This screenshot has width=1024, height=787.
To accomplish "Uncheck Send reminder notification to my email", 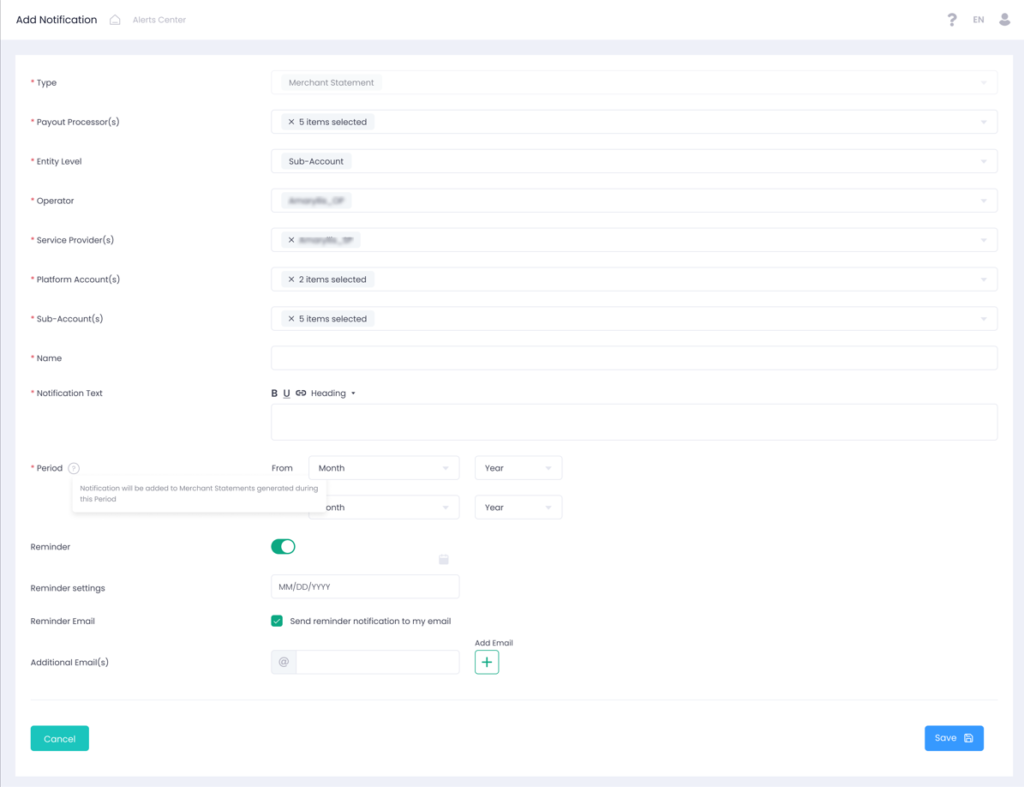I will pos(277,621).
